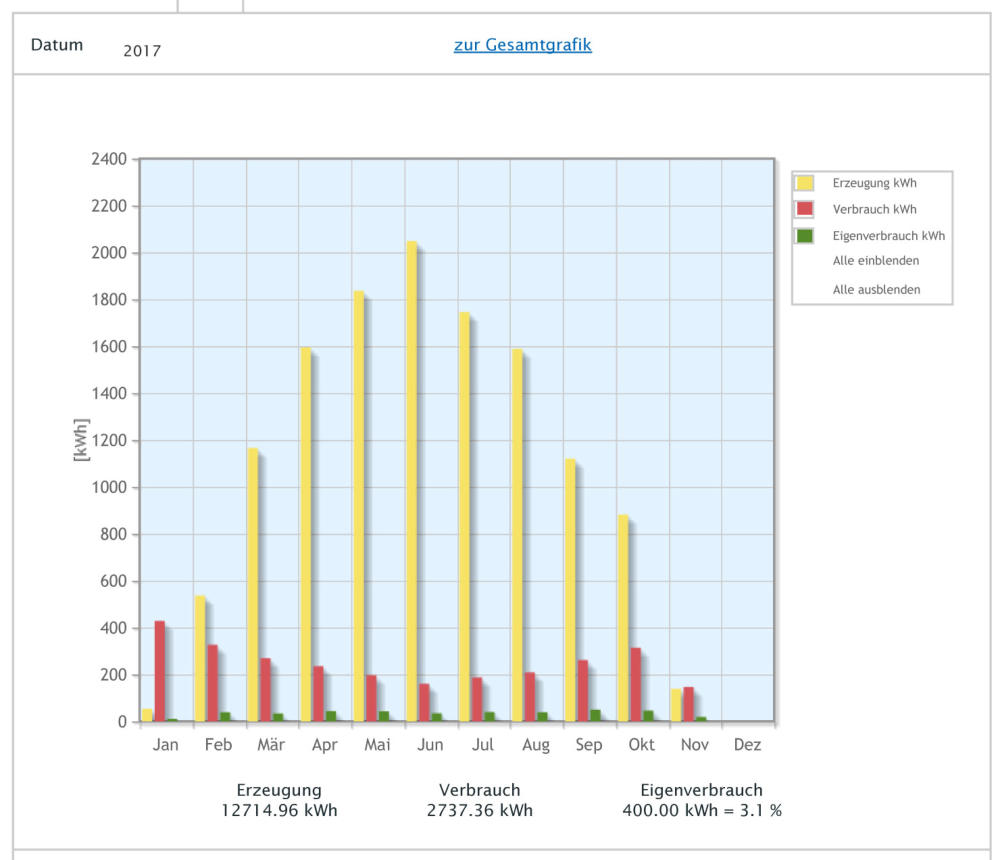Click the red Verbrauch legend swatch
Screen dimensions: 1000x860
coord(805,209)
